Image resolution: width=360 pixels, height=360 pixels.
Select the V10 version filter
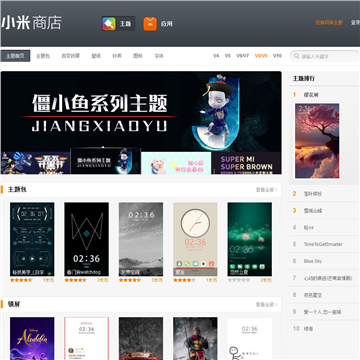point(277,56)
